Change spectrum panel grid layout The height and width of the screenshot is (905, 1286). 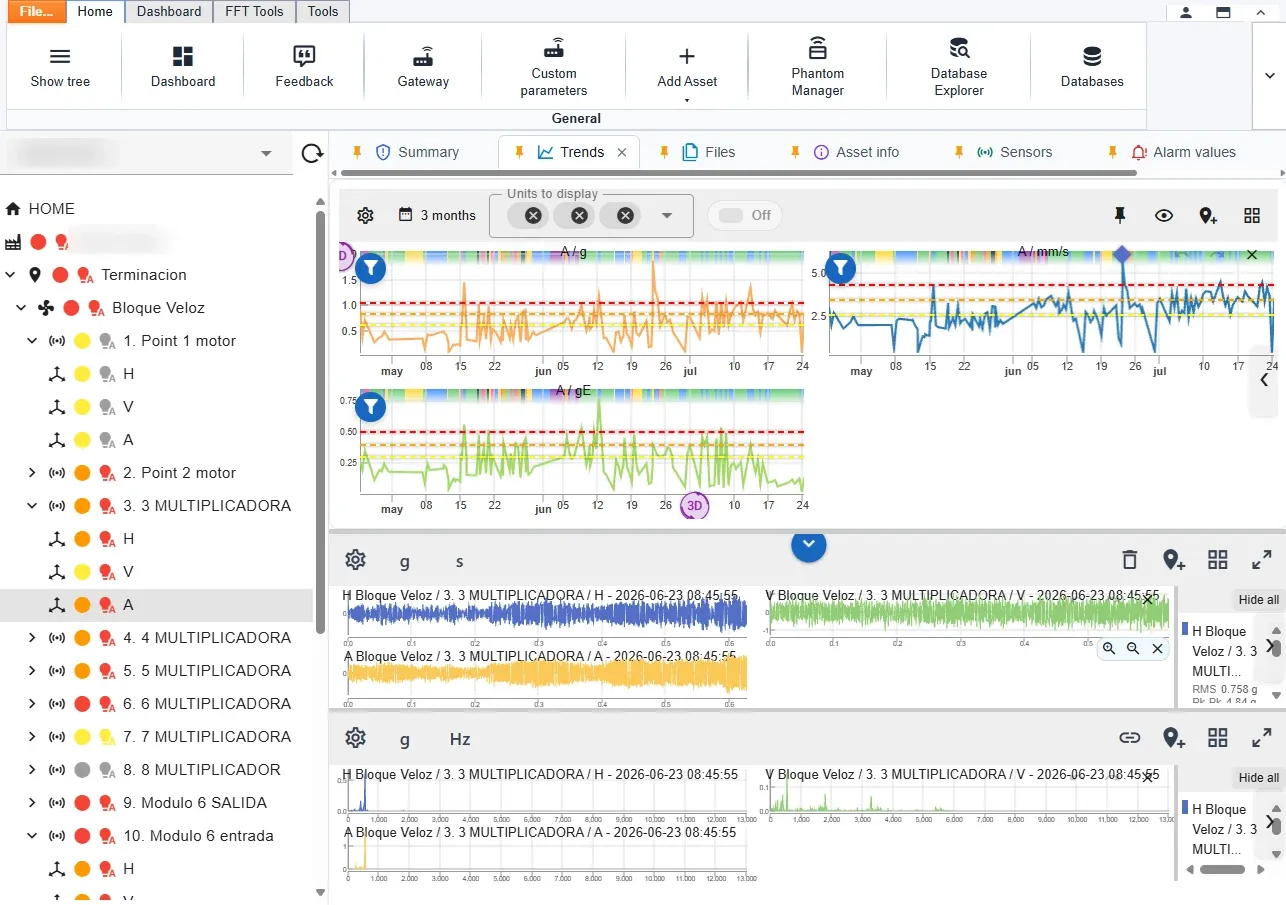point(1217,738)
